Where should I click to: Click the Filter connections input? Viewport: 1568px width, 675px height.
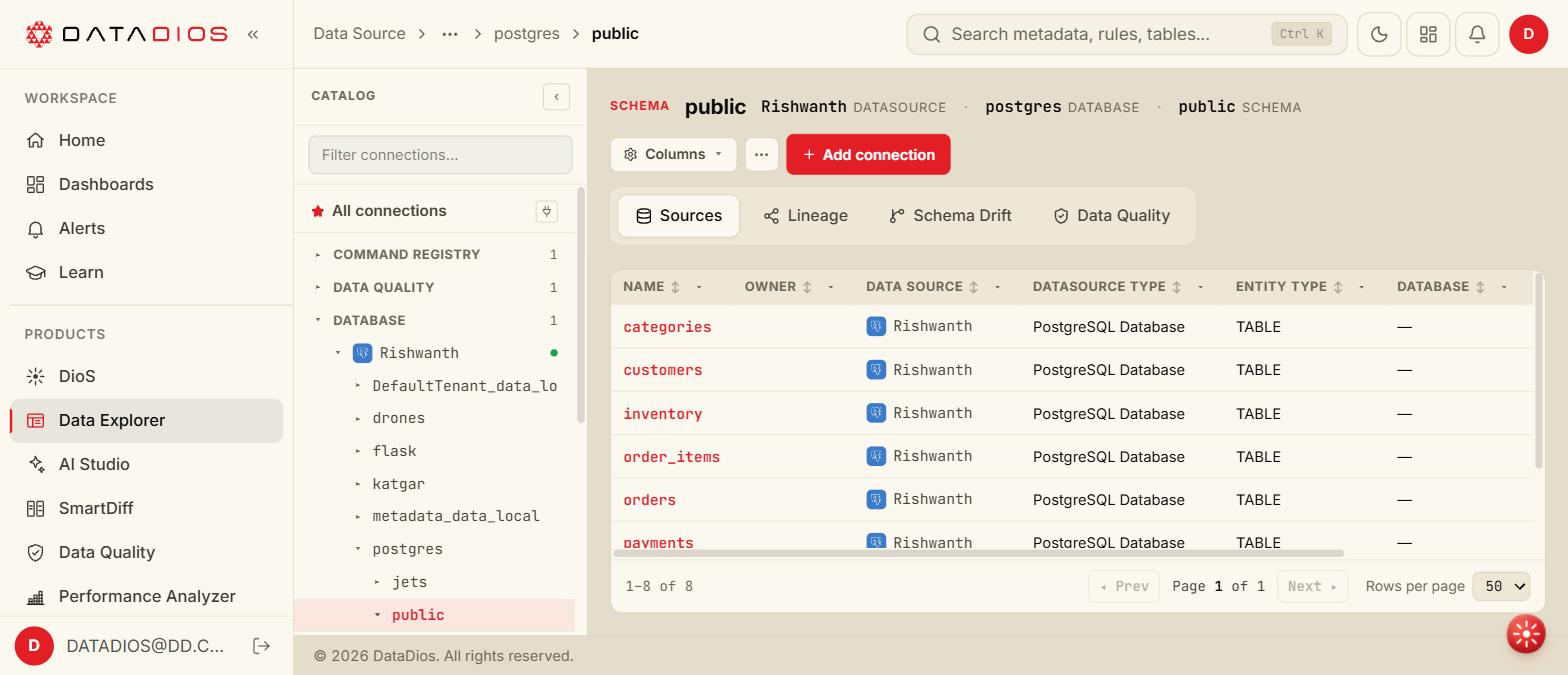pyautogui.click(x=440, y=155)
